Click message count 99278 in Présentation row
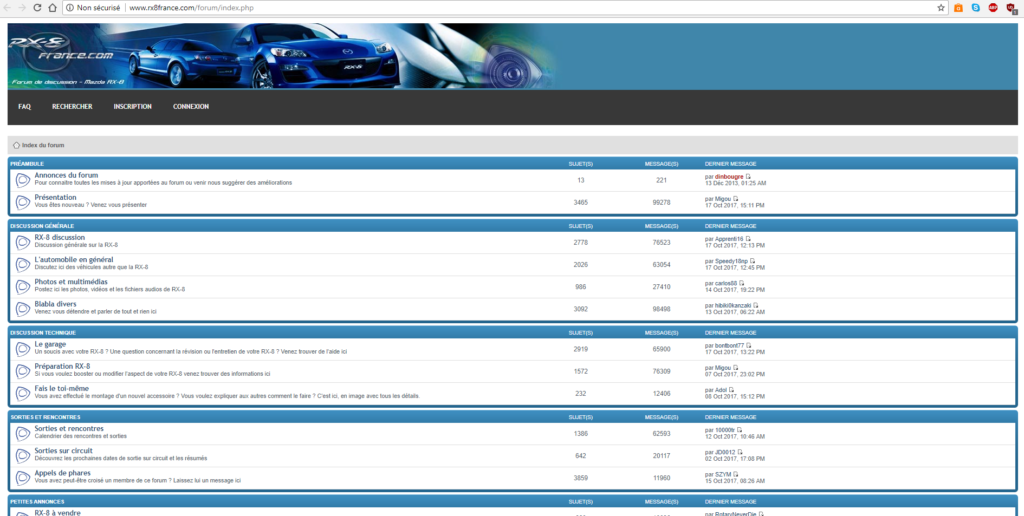Screen dimensions: 1024x516 point(662,202)
